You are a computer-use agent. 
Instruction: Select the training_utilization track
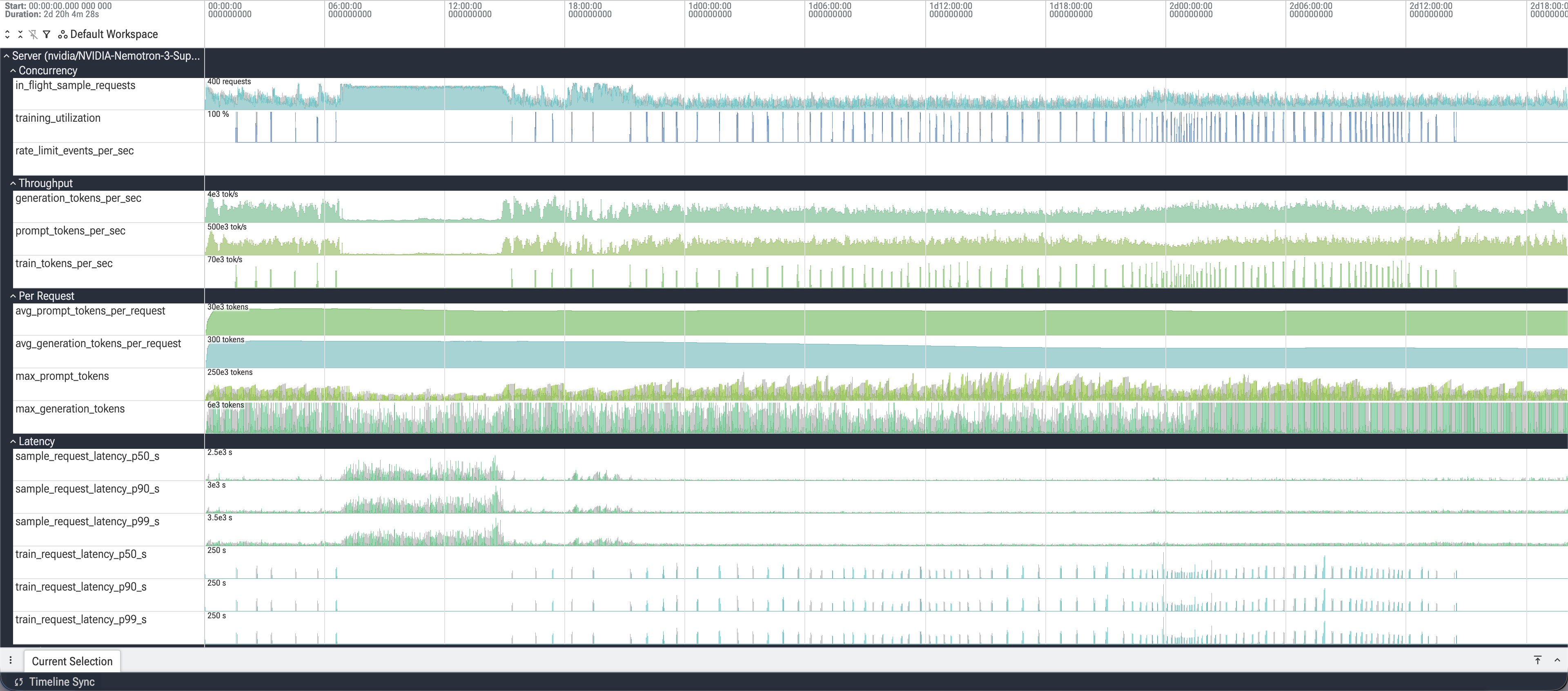tap(58, 118)
